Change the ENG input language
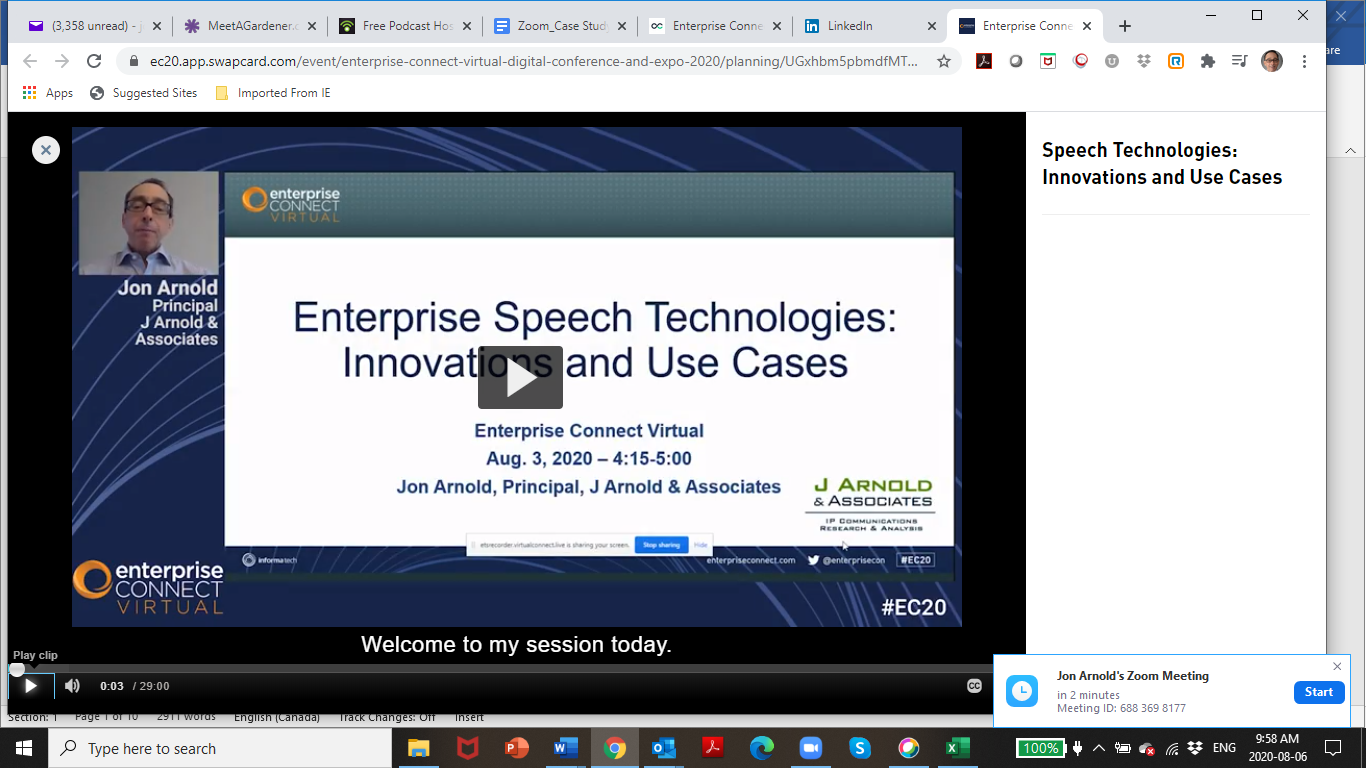 point(1224,748)
